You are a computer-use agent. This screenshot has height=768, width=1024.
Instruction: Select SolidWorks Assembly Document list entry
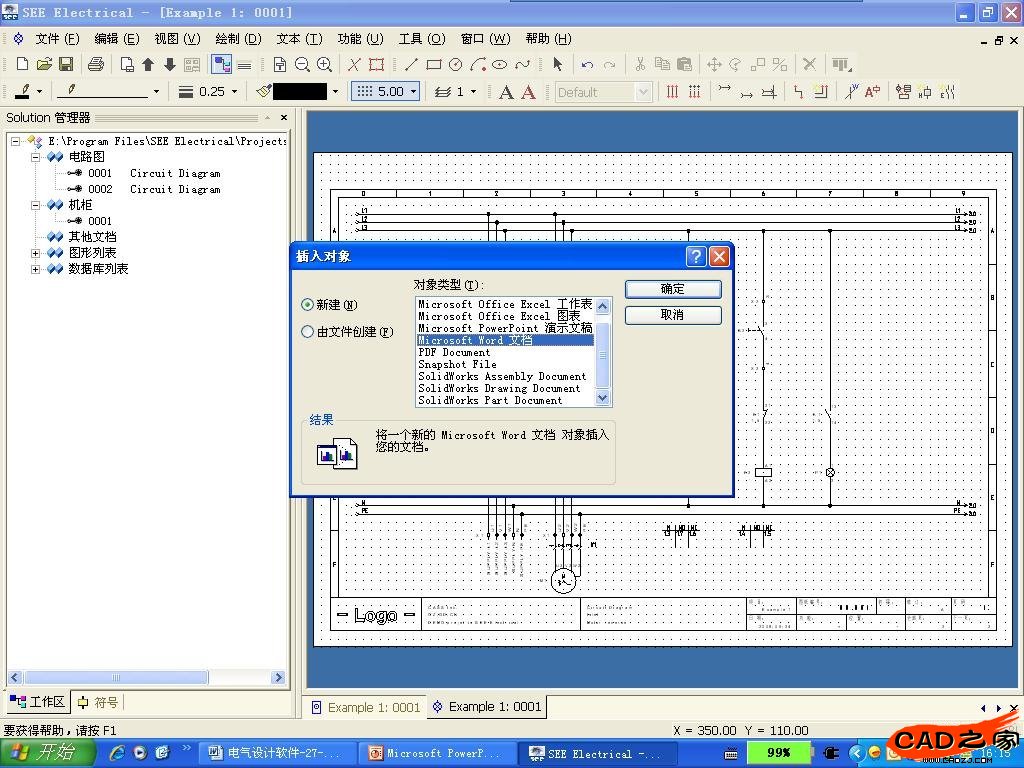pyautogui.click(x=502, y=376)
